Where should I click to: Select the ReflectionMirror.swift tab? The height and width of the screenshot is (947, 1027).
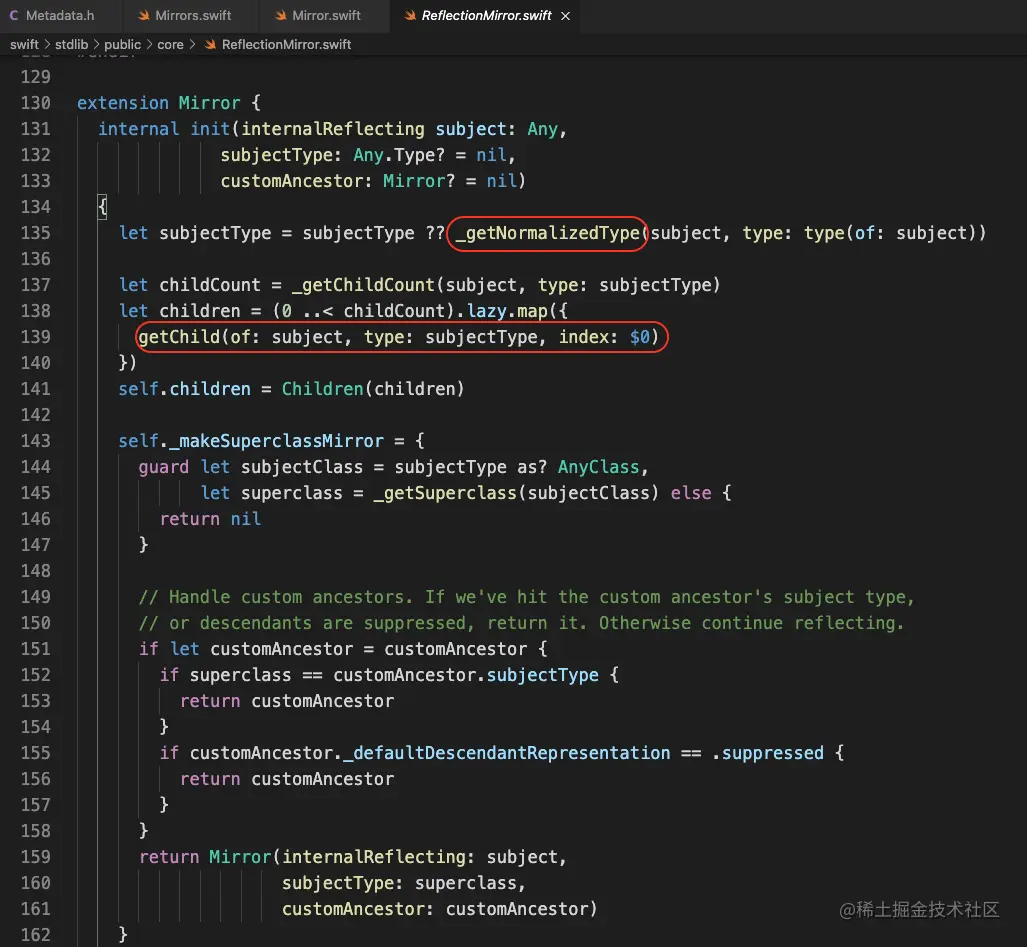pos(486,15)
